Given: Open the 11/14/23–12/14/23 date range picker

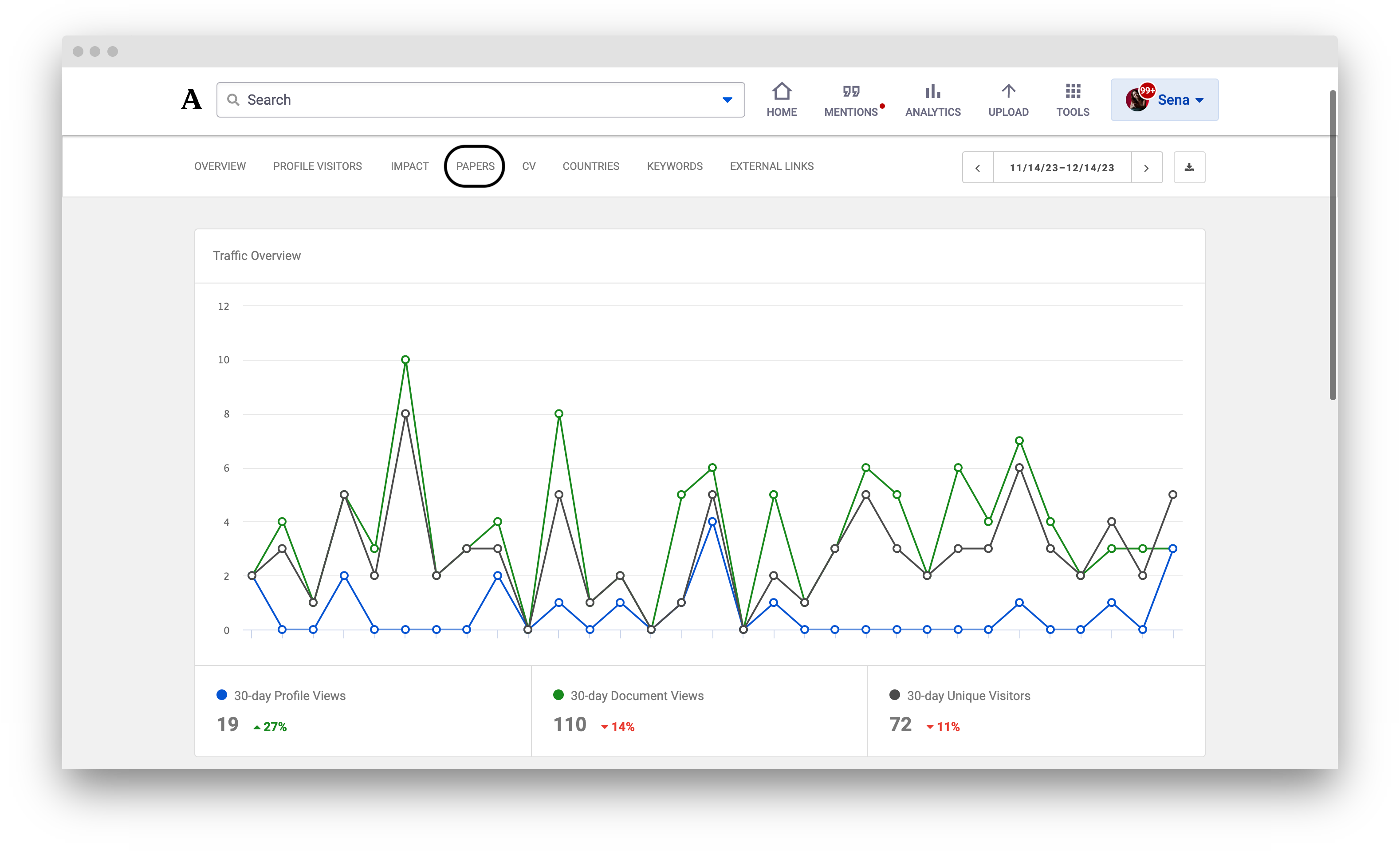Looking at the screenshot, I should 1062,168.
